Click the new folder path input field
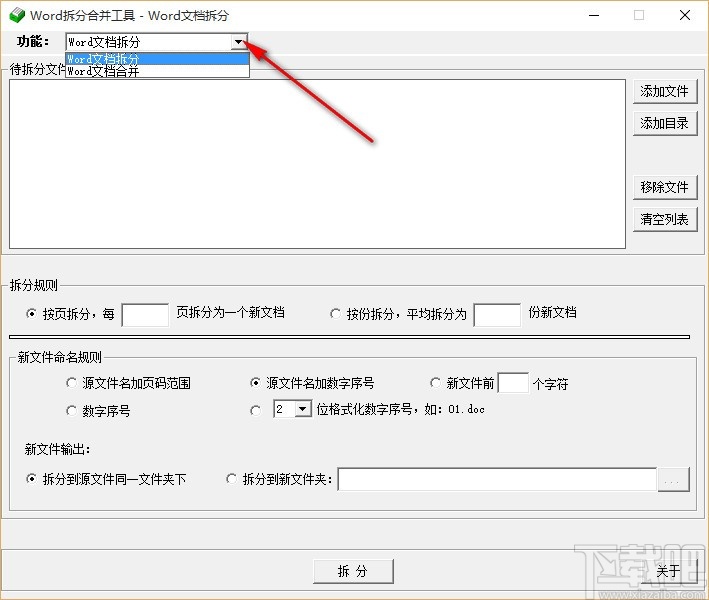Screen dimensions: 709x600 (x=497, y=479)
